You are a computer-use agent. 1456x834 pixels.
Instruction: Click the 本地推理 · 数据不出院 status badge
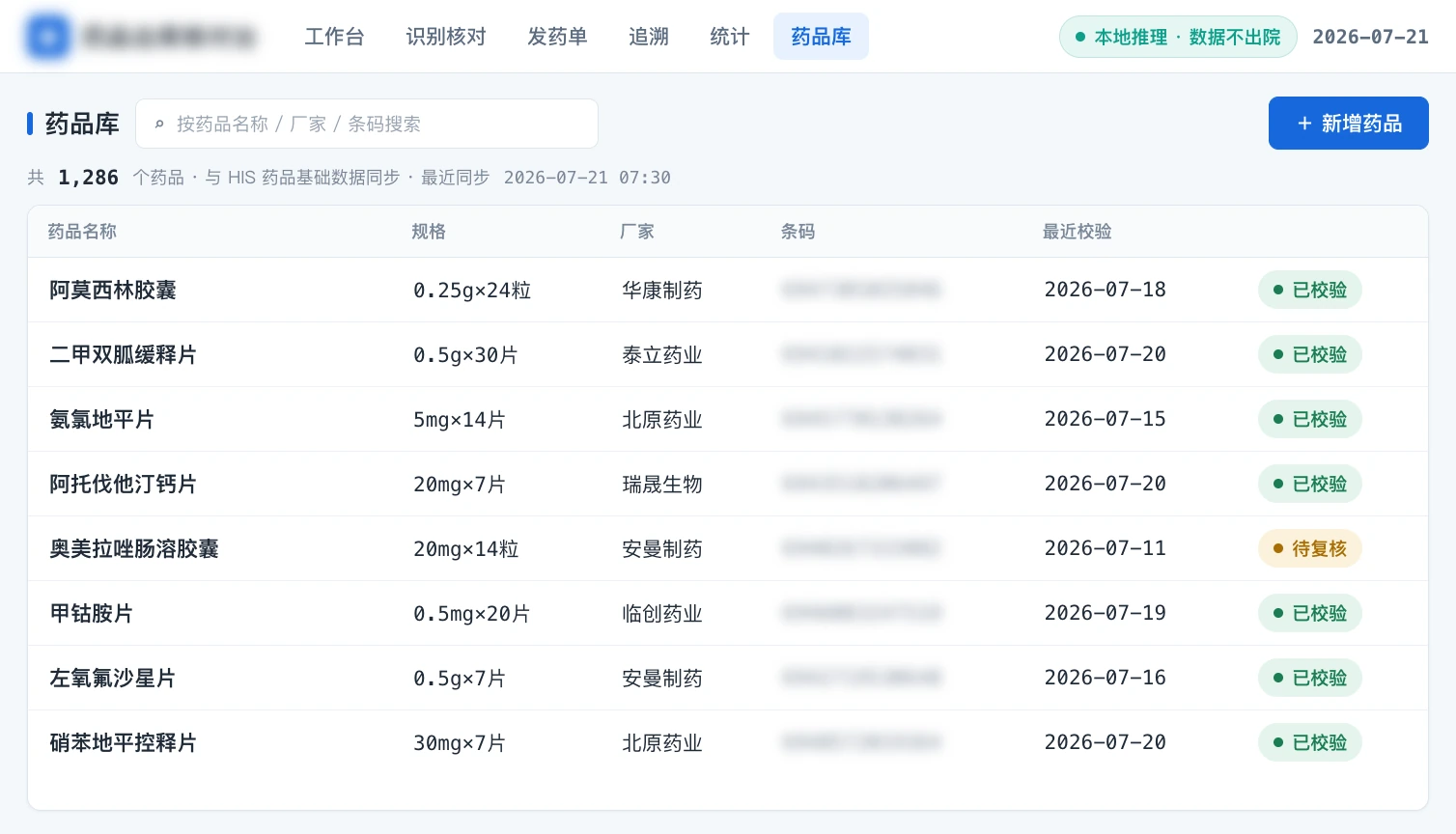pos(1178,37)
